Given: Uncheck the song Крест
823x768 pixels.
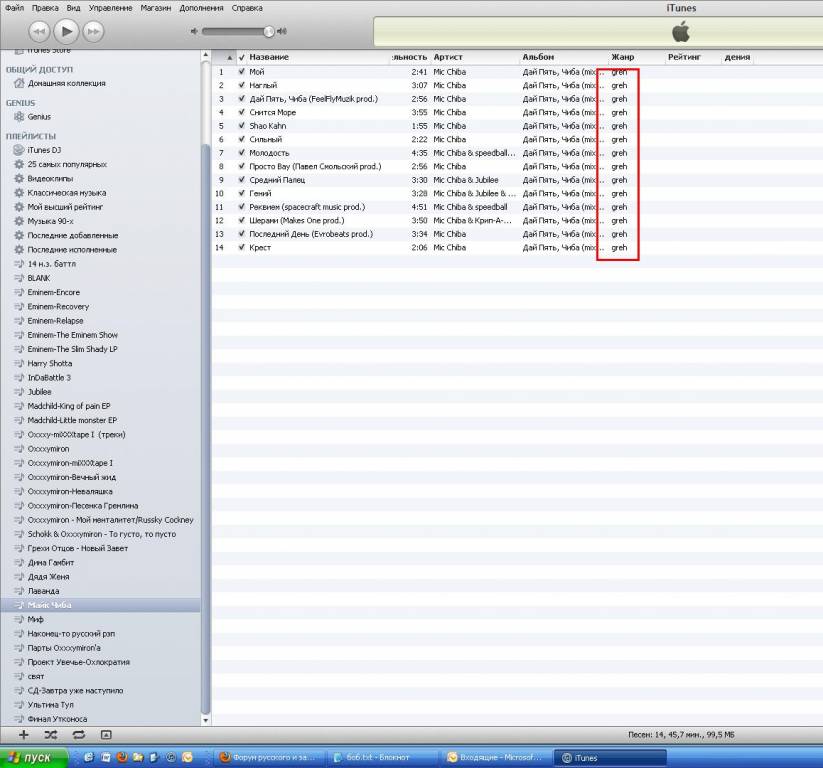Looking at the screenshot, I should (241, 247).
